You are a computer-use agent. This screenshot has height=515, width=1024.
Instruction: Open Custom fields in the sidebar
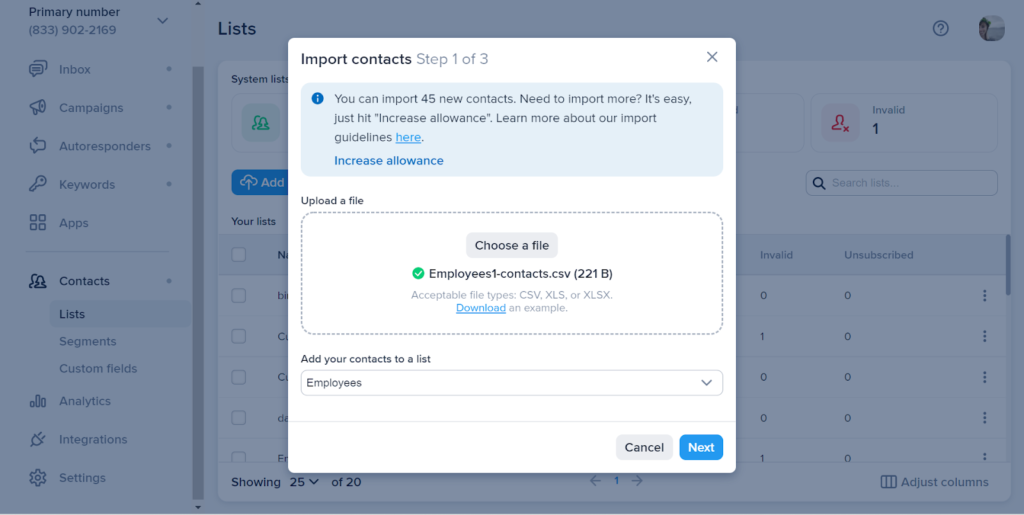[x=98, y=368]
